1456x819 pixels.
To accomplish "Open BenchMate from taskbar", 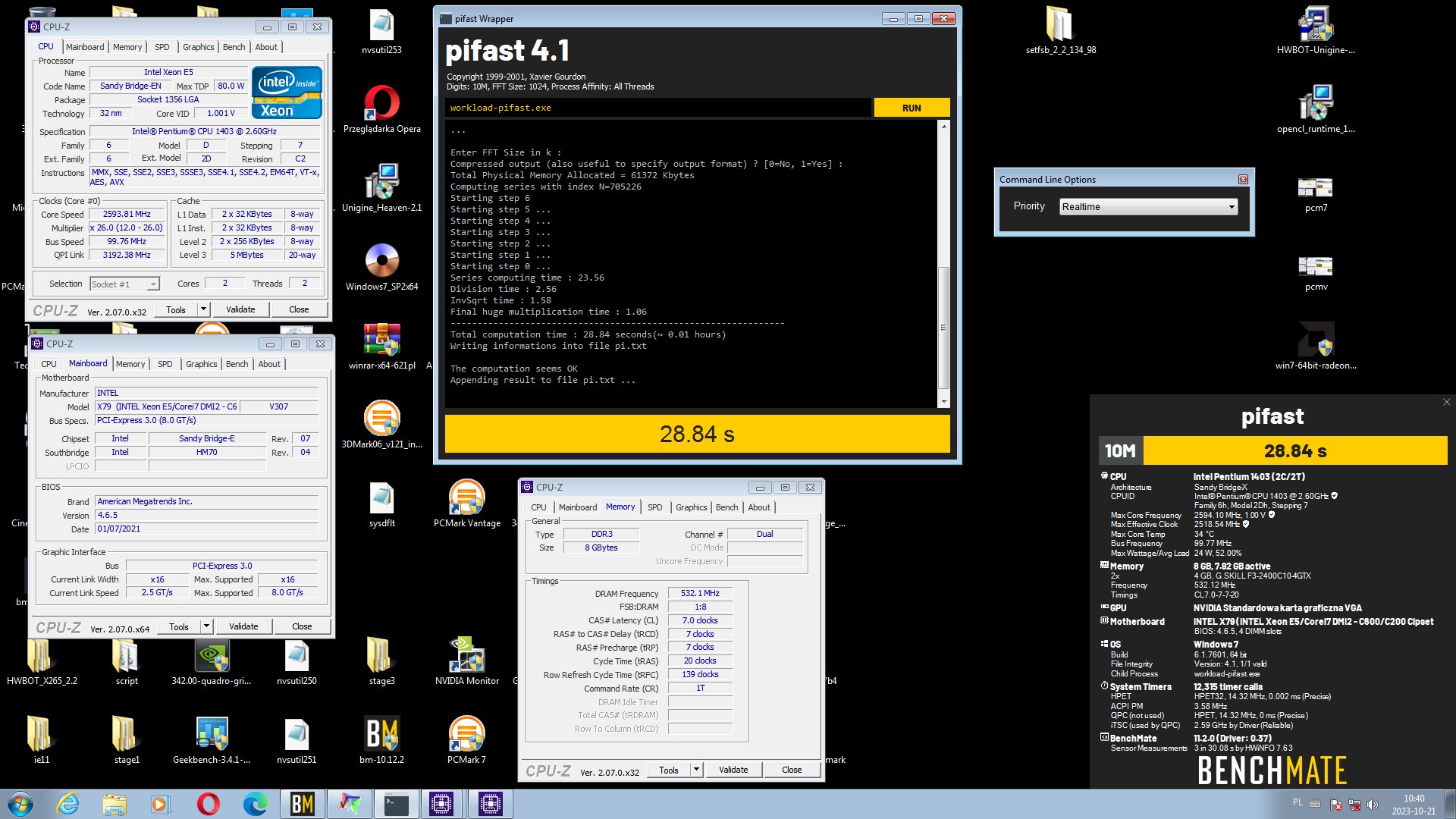I will click(303, 804).
